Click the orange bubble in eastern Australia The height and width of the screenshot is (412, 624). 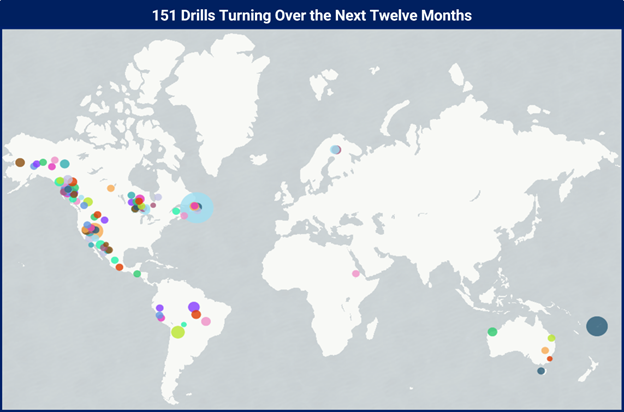[545, 350]
